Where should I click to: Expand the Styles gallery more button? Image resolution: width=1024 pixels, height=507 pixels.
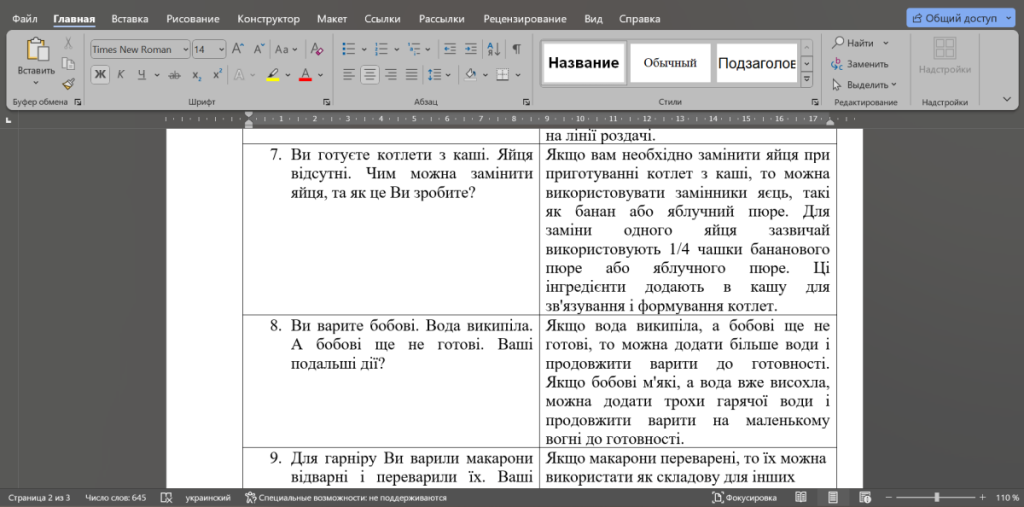pyautogui.click(x=807, y=78)
